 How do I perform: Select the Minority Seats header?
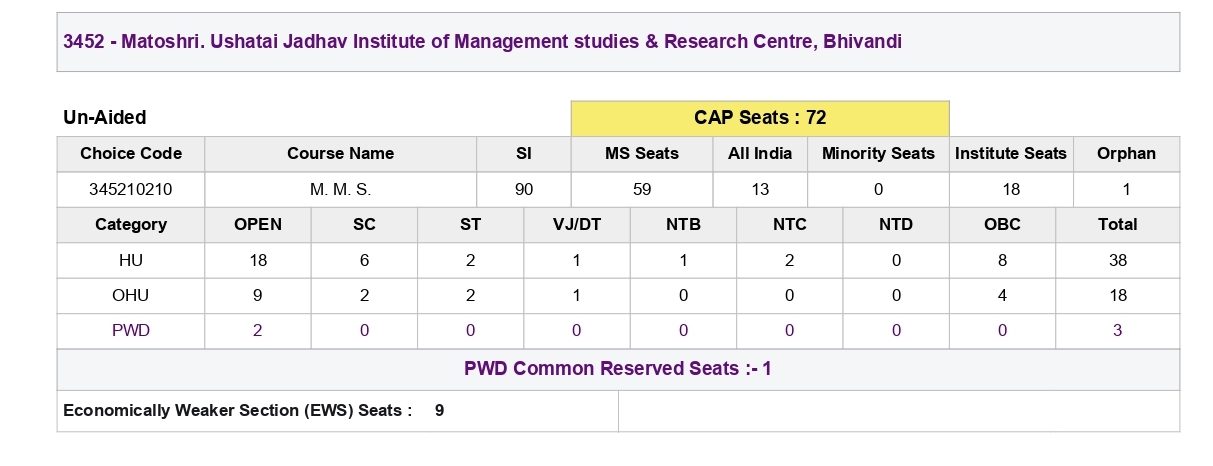pyautogui.click(x=878, y=154)
